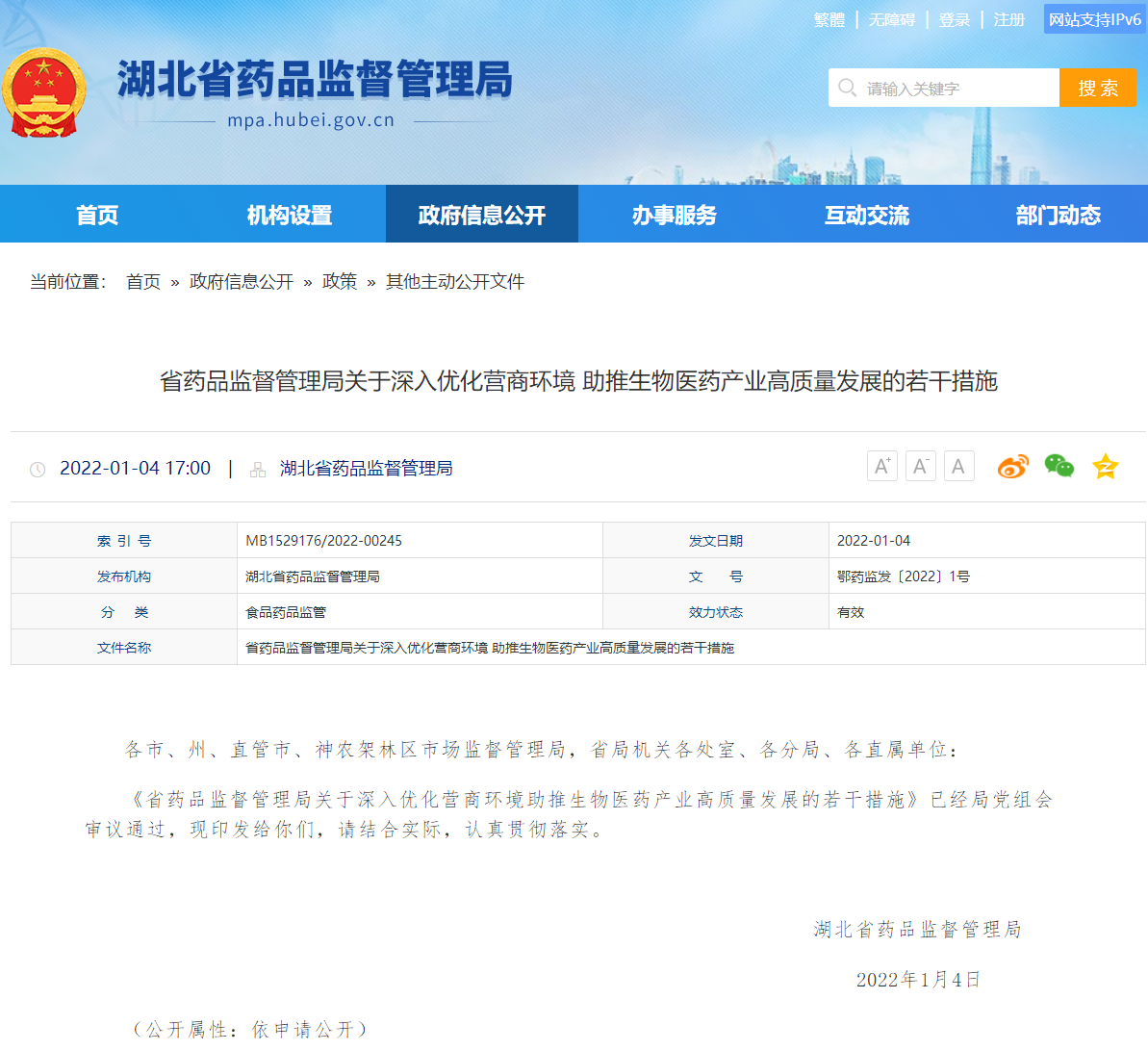This screenshot has height=1050, width=1148.
Task: Open 部门动态 menu item
Action: (1058, 215)
